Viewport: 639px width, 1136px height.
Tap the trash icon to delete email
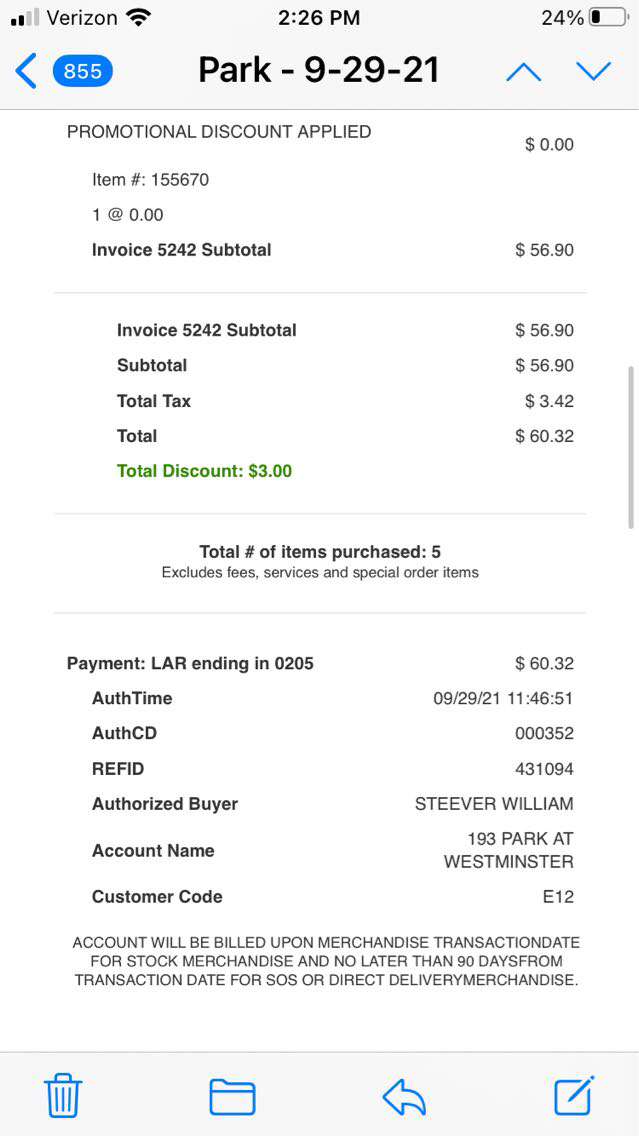pyautogui.click(x=63, y=1096)
